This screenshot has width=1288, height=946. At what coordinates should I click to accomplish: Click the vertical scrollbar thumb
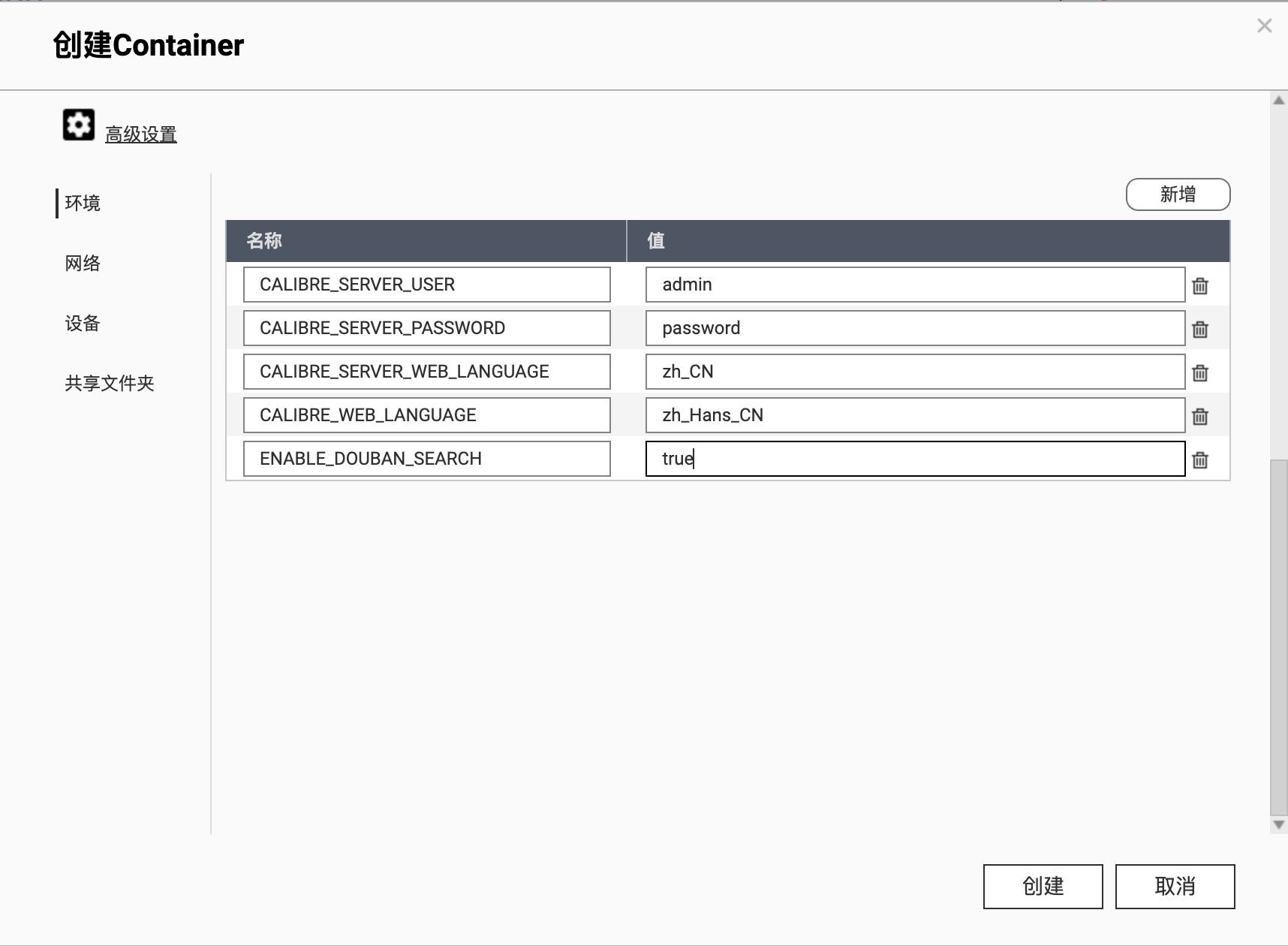point(1279,637)
